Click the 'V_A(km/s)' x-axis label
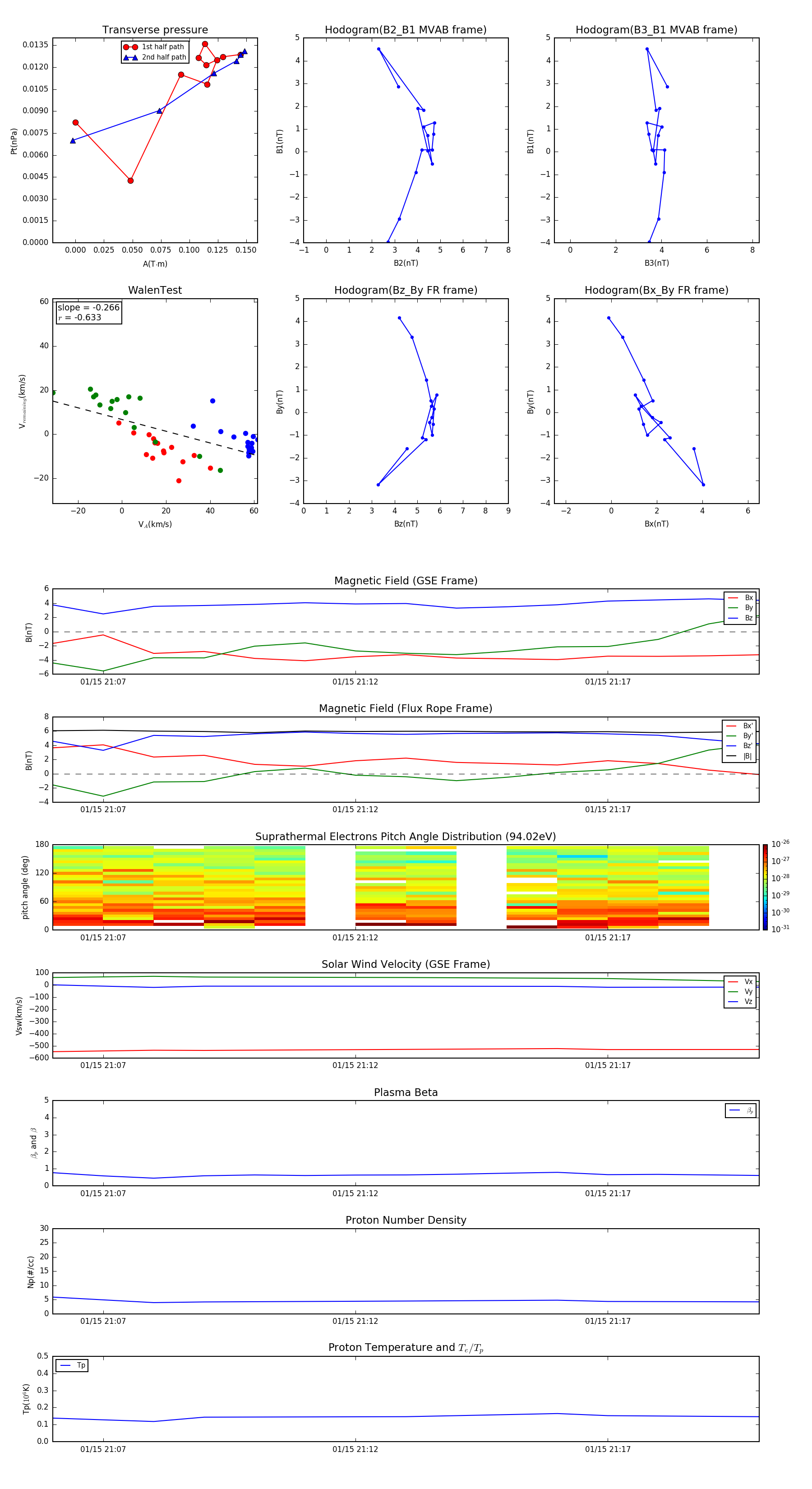The image size is (812, 1489). pos(155,524)
